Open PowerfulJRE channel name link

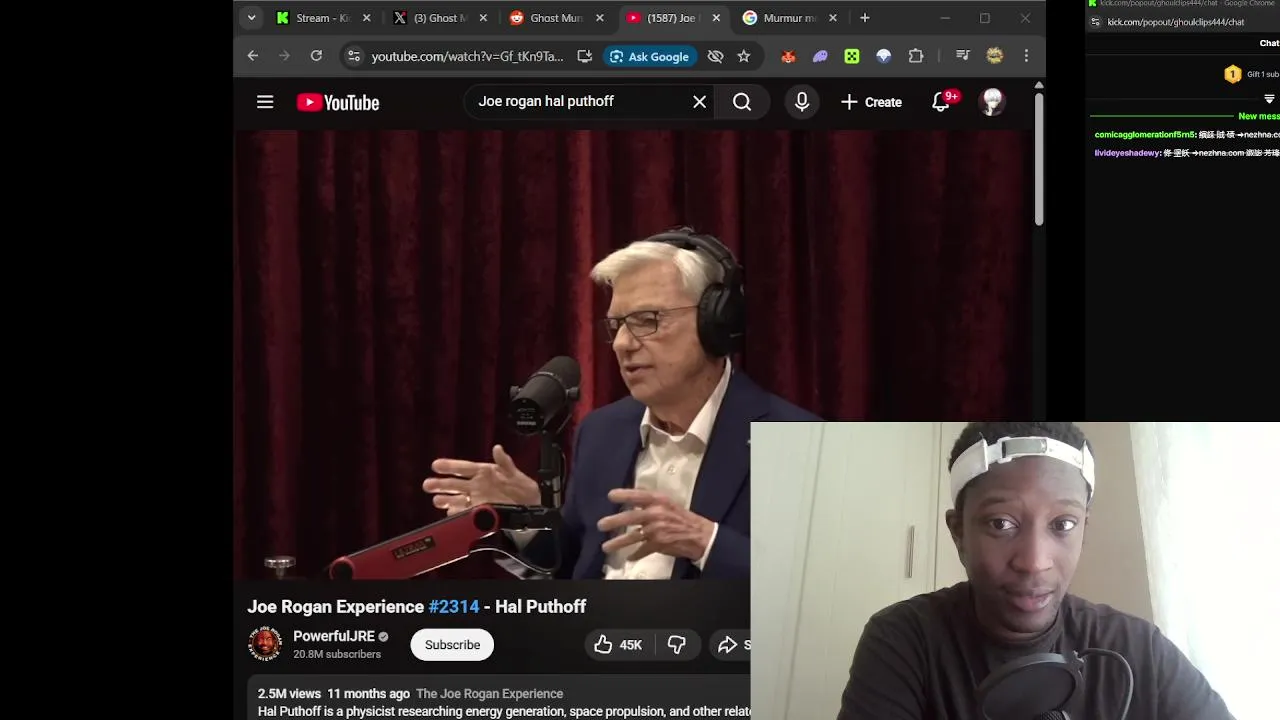pos(334,636)
